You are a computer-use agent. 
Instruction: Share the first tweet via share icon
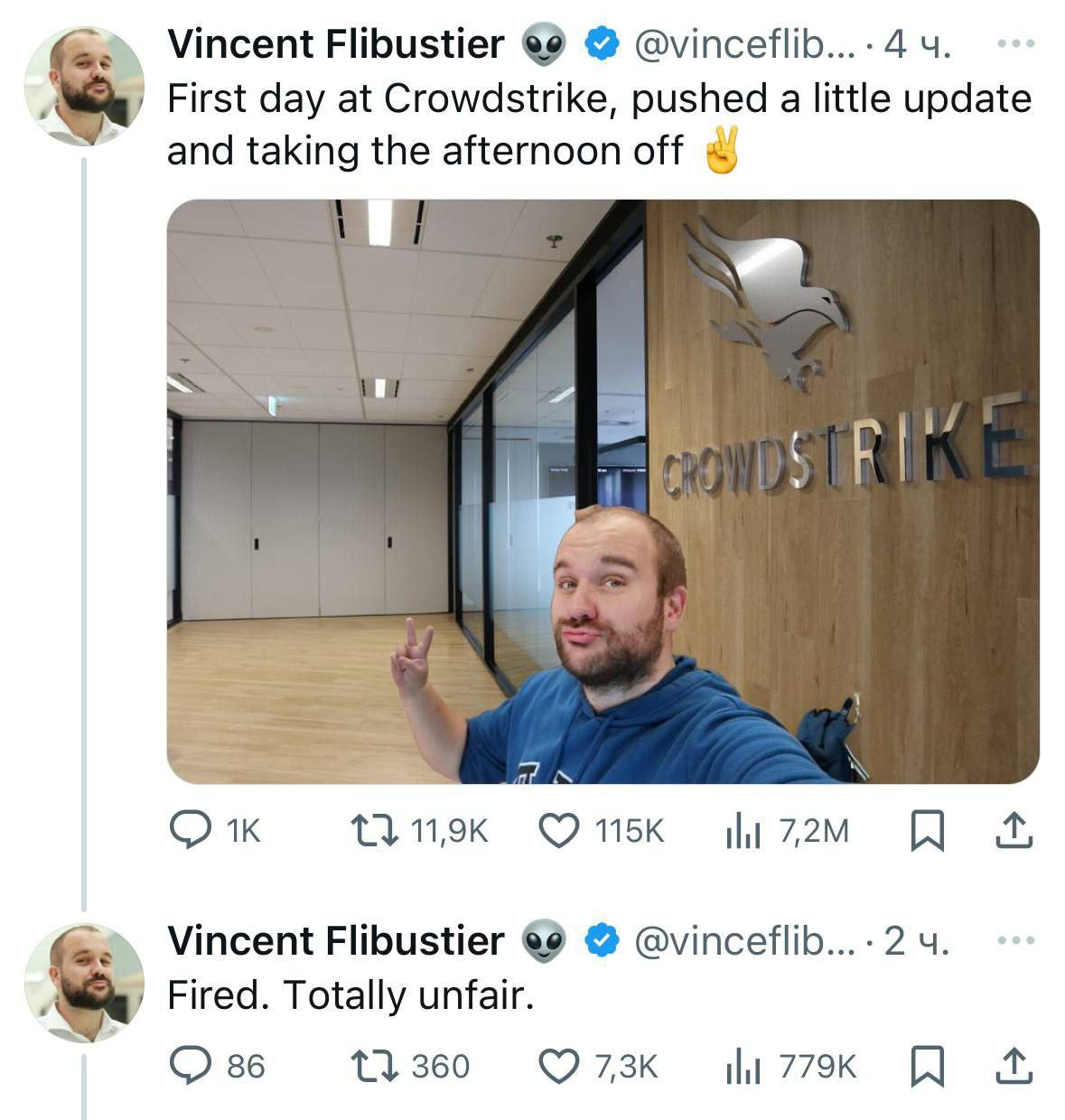point(1012,830)
